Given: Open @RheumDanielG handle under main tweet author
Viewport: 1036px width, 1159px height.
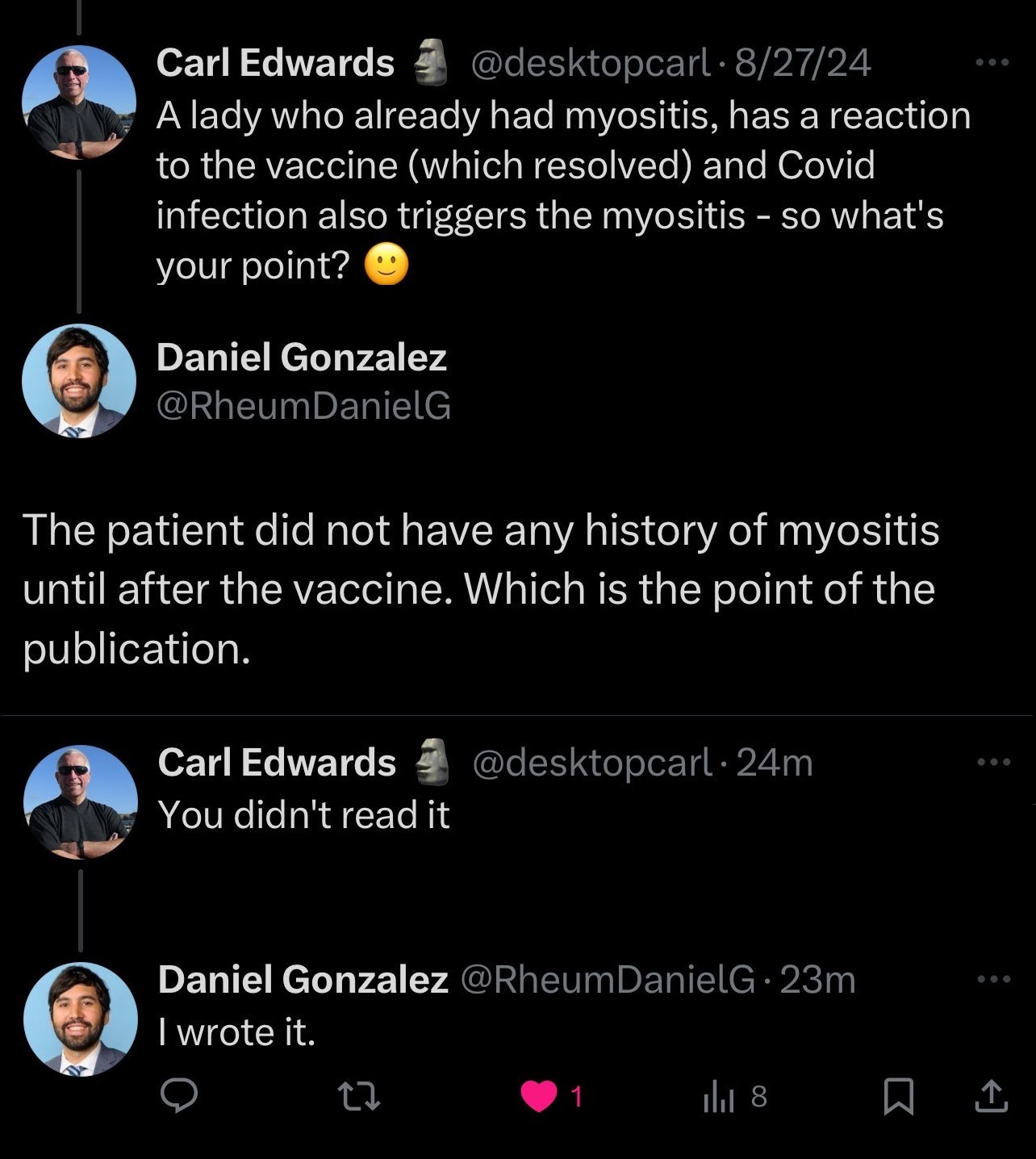Looking at the screenshot, I should click(303, 406).
